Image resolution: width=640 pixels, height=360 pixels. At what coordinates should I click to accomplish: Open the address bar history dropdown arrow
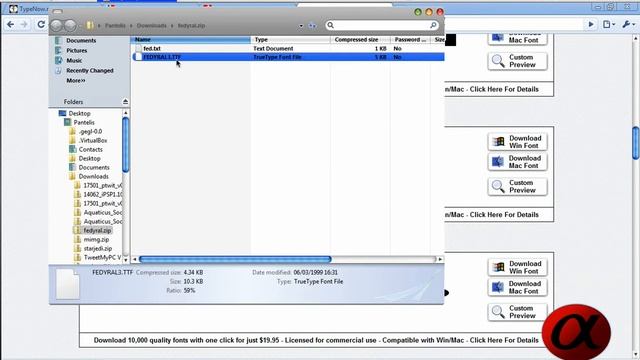pos(301,25)
